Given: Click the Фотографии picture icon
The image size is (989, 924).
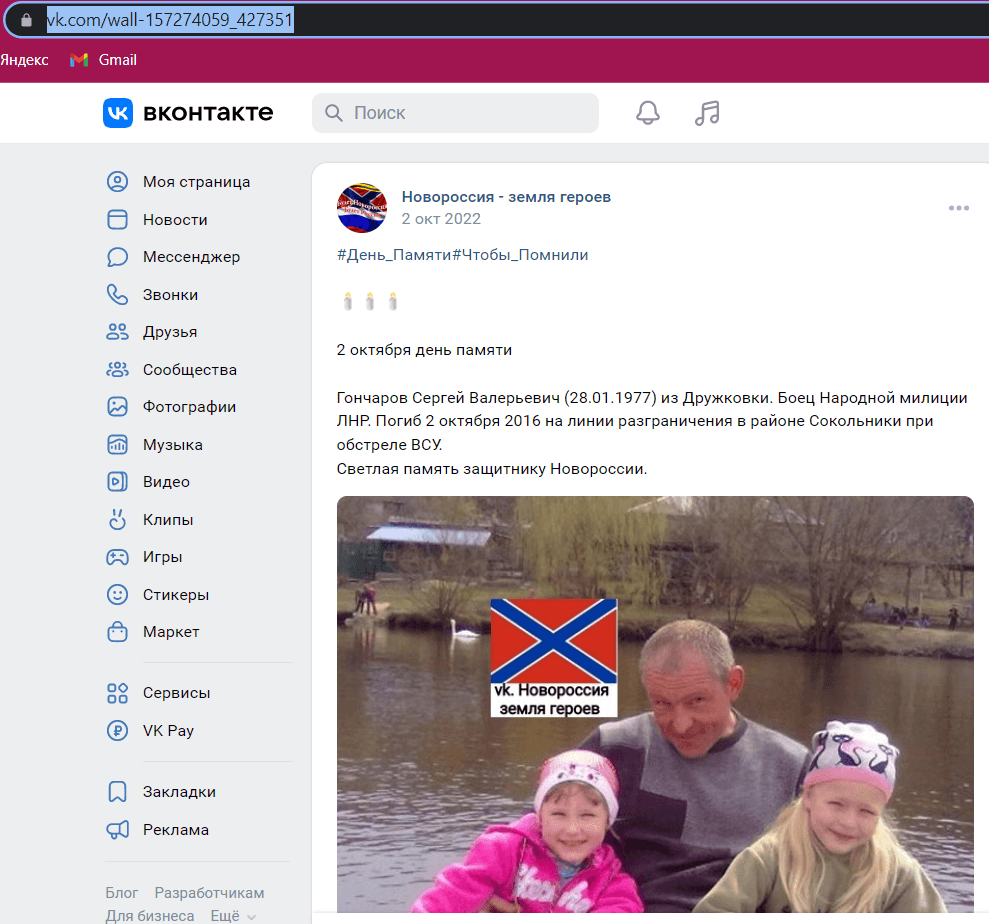Looking at the screenshot, I should tap(117, 407).
